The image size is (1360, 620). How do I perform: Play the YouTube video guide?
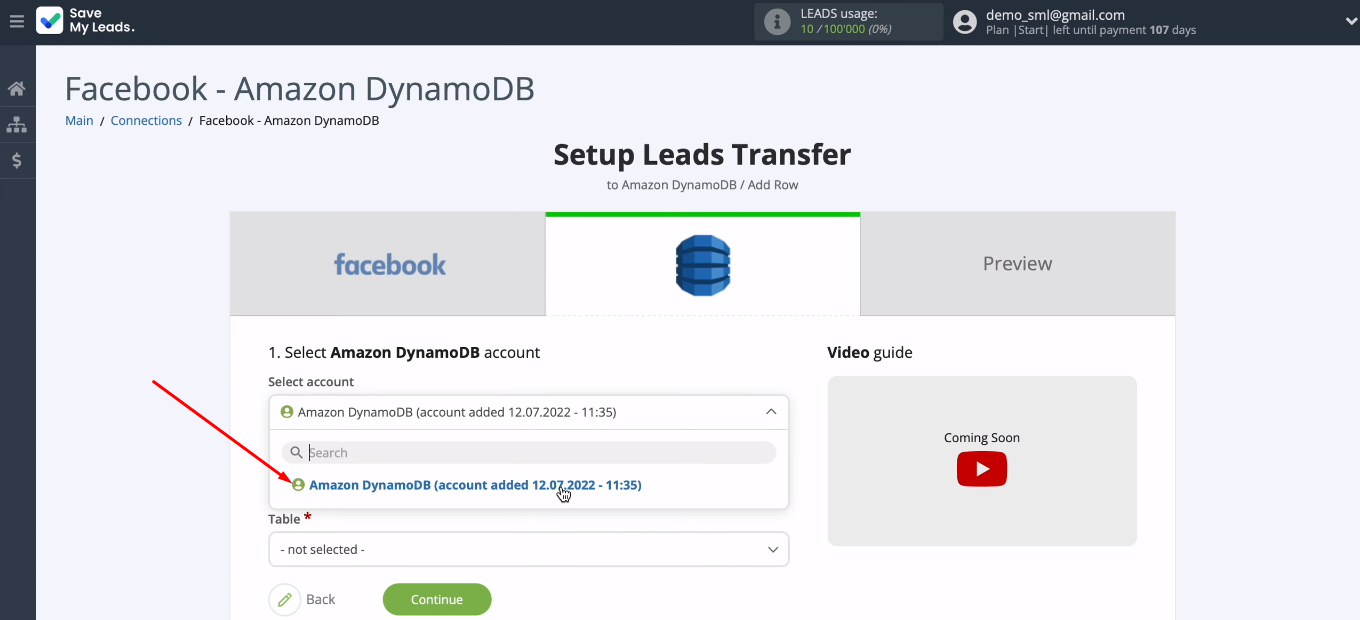pyautogui.click(x=981, y=469)
